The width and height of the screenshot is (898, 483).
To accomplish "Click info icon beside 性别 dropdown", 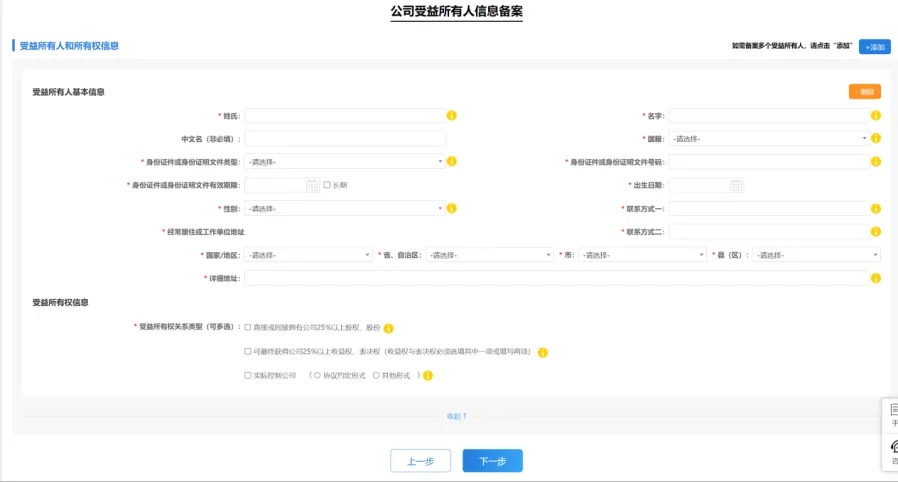I will click(452, 208).
